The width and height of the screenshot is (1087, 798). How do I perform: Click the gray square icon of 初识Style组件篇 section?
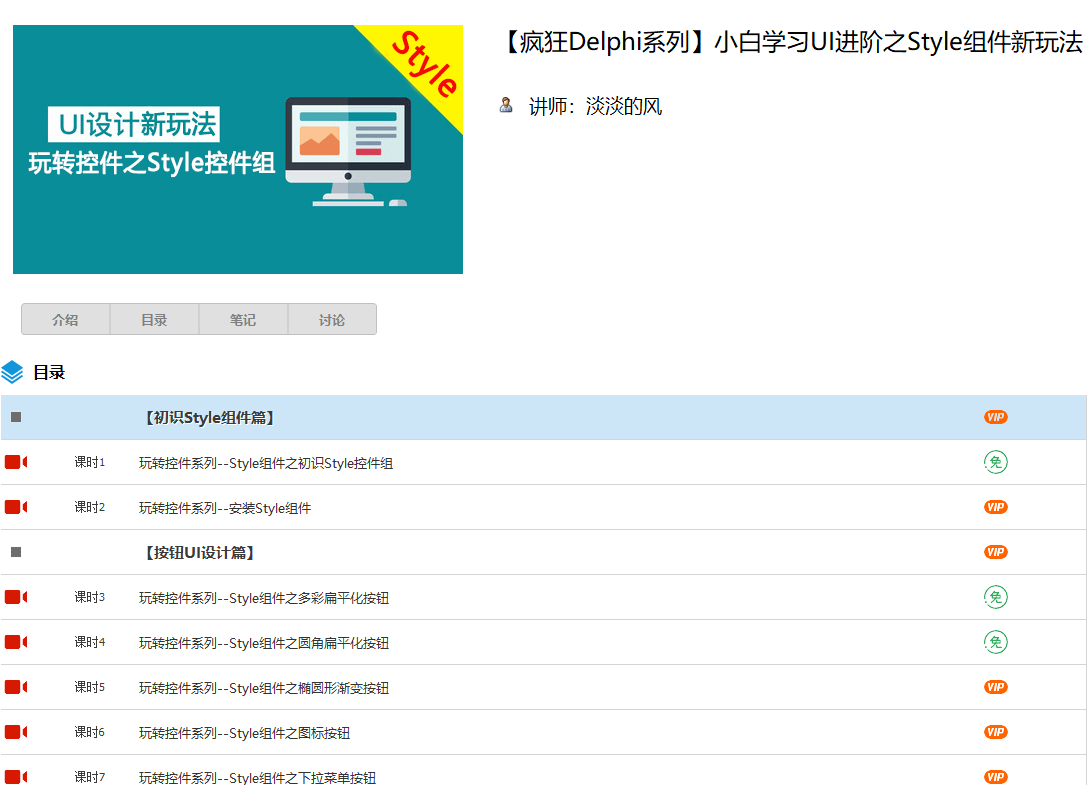[15, 417]
